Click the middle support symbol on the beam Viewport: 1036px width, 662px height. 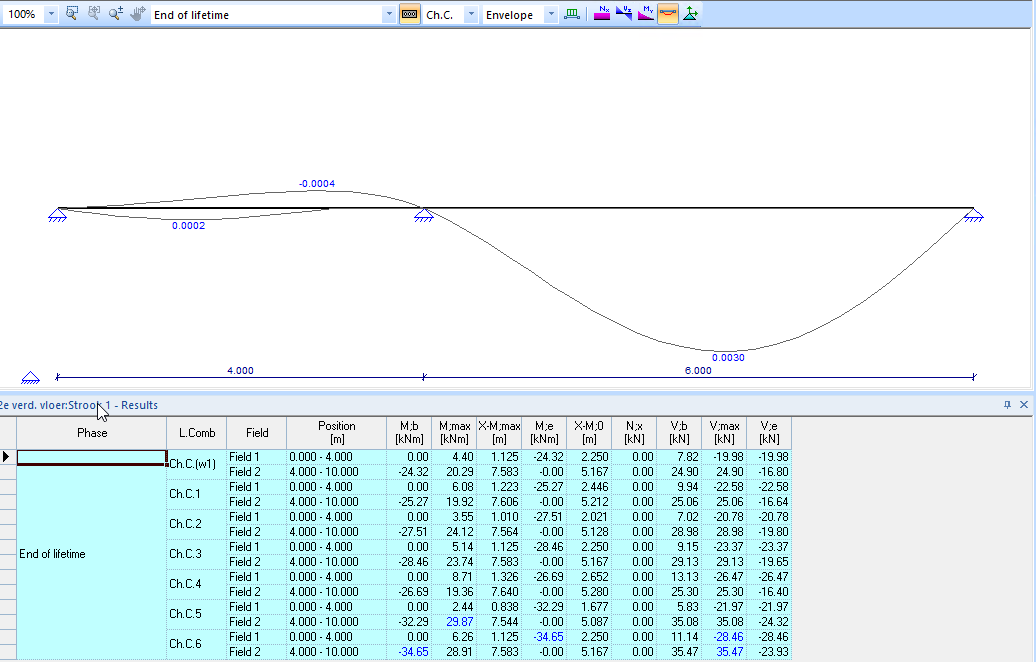(x=424, y=215)
